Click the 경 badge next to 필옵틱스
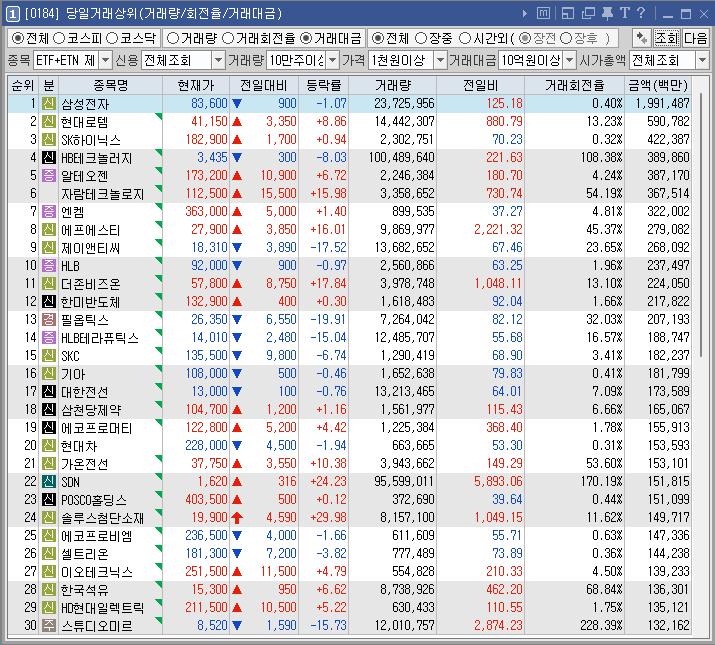The width and height of the screenshot is (715, 645). (x=48, y=319)
